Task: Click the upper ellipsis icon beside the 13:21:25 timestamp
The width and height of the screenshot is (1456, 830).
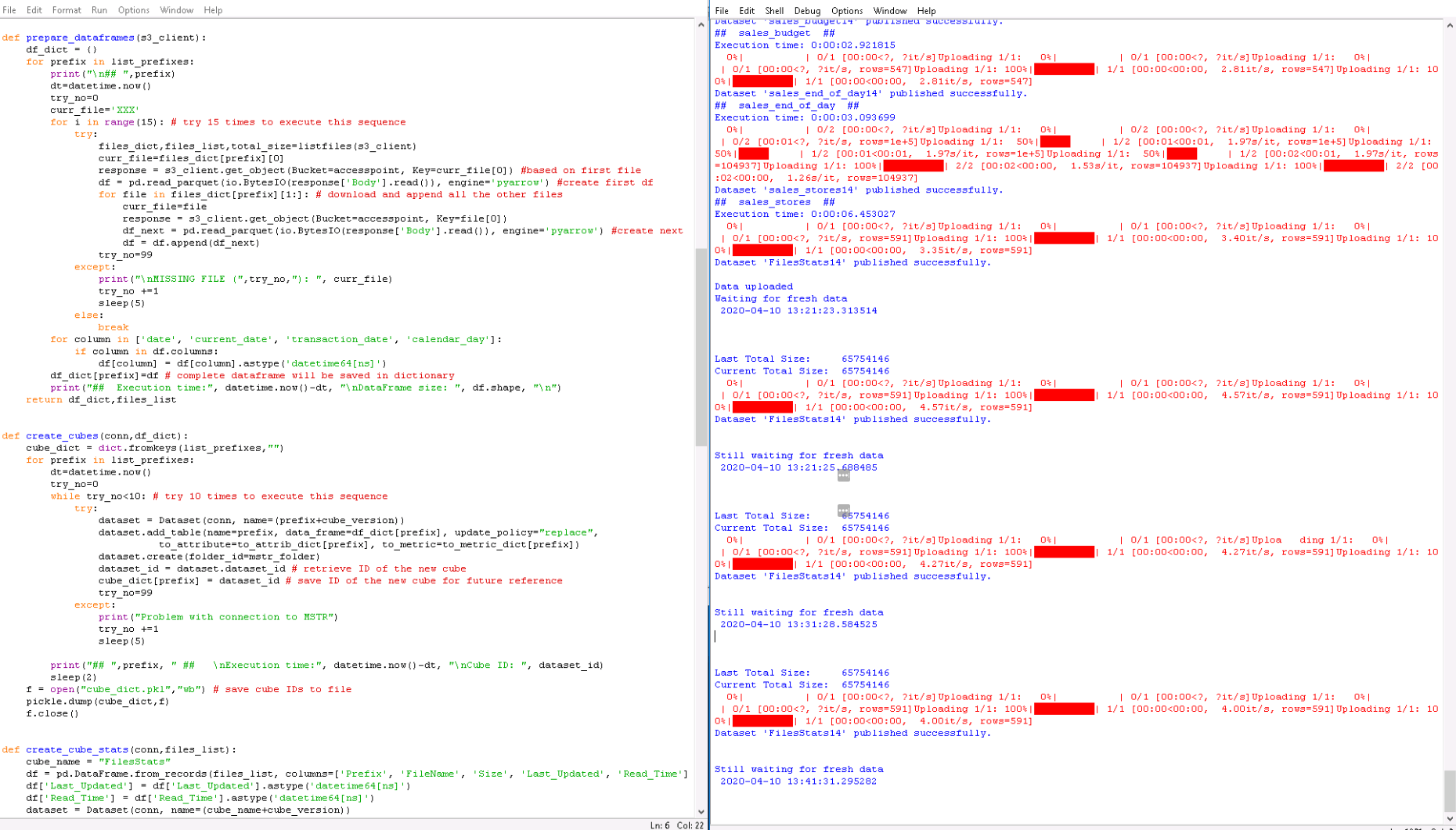Action: (843, 475)
